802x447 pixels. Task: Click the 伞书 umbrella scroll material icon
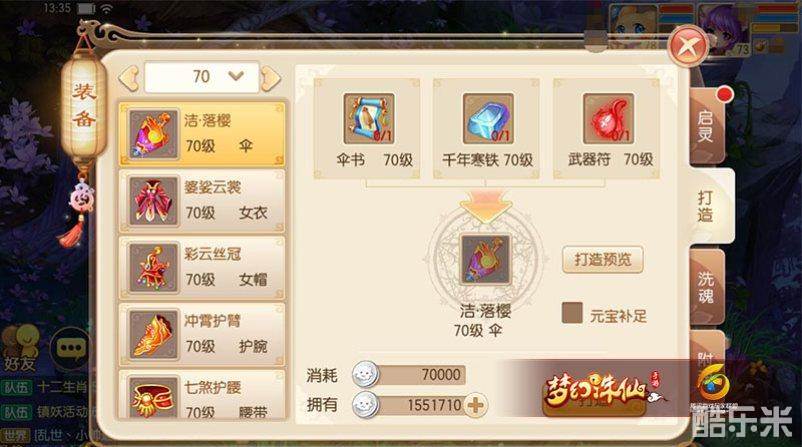pos(369,119)
